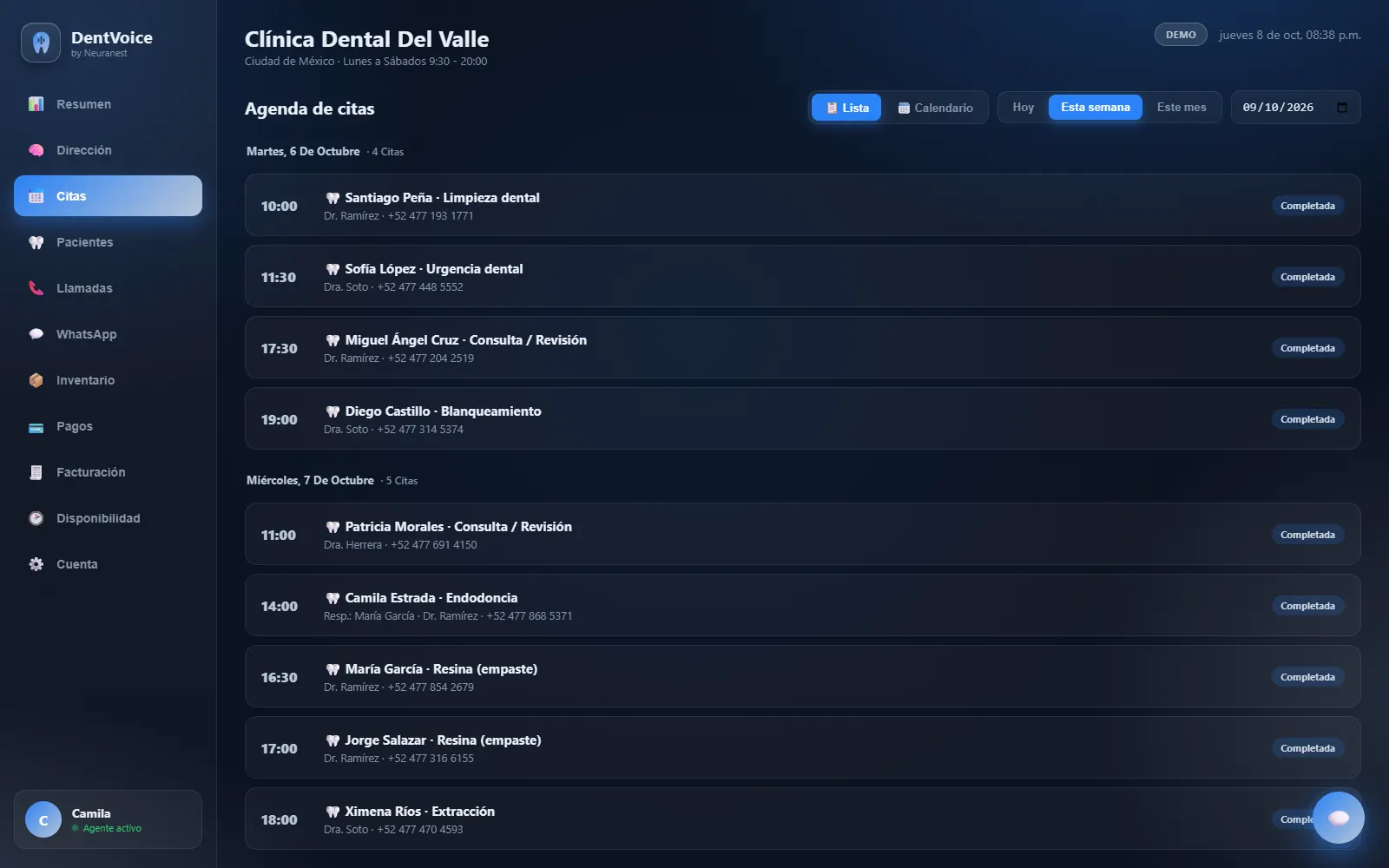
Task: Click the Pagos card icon
Action: (36, 426)
